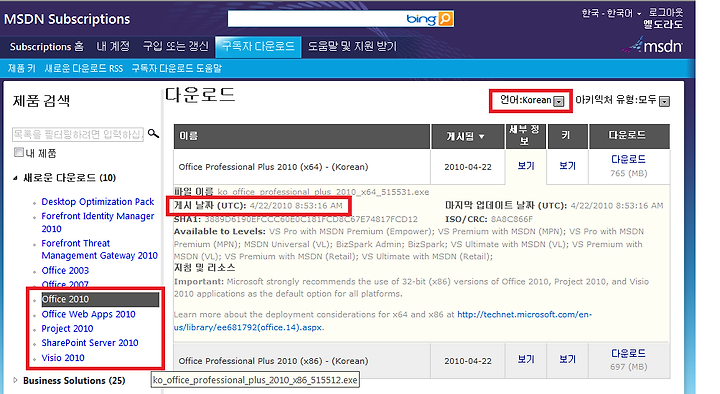This screenshot has height=394, width=720.
Task: Click 다운로드 for Office Professional Plus x86
Action: tap(628, 353)
